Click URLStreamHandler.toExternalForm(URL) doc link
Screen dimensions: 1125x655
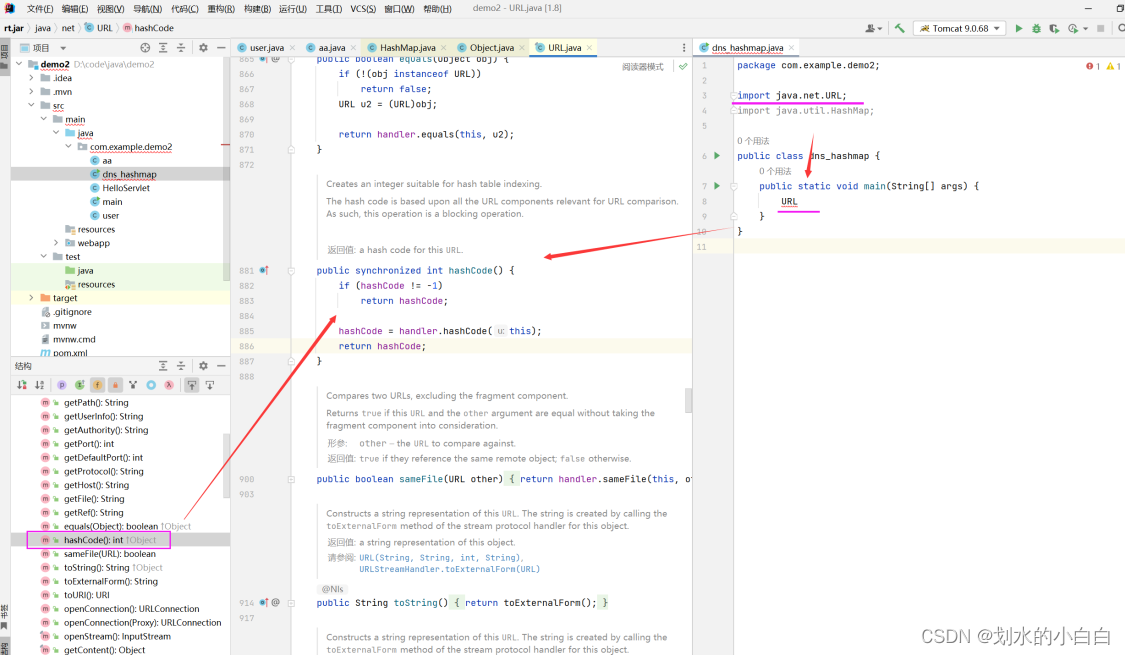[449, 569]
